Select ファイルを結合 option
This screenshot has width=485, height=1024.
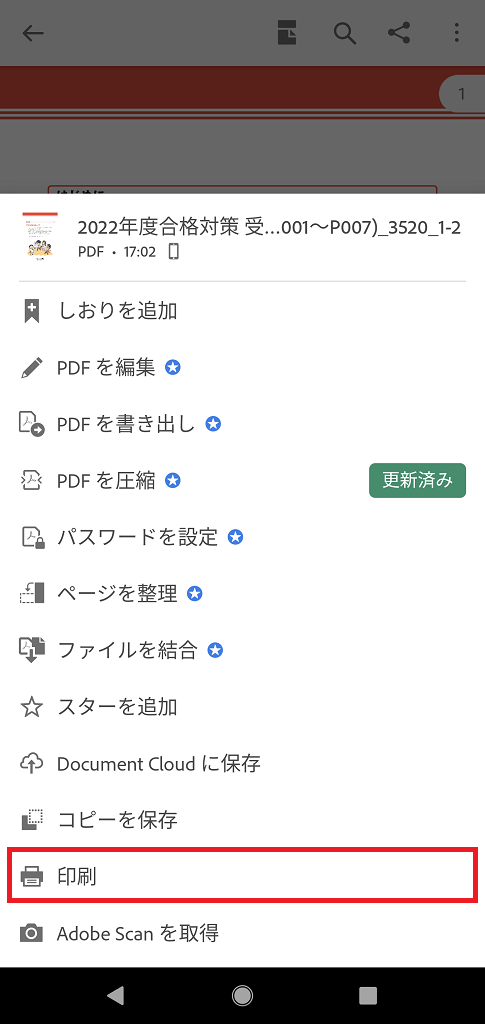pyautogui.click(x=242, y=650)
